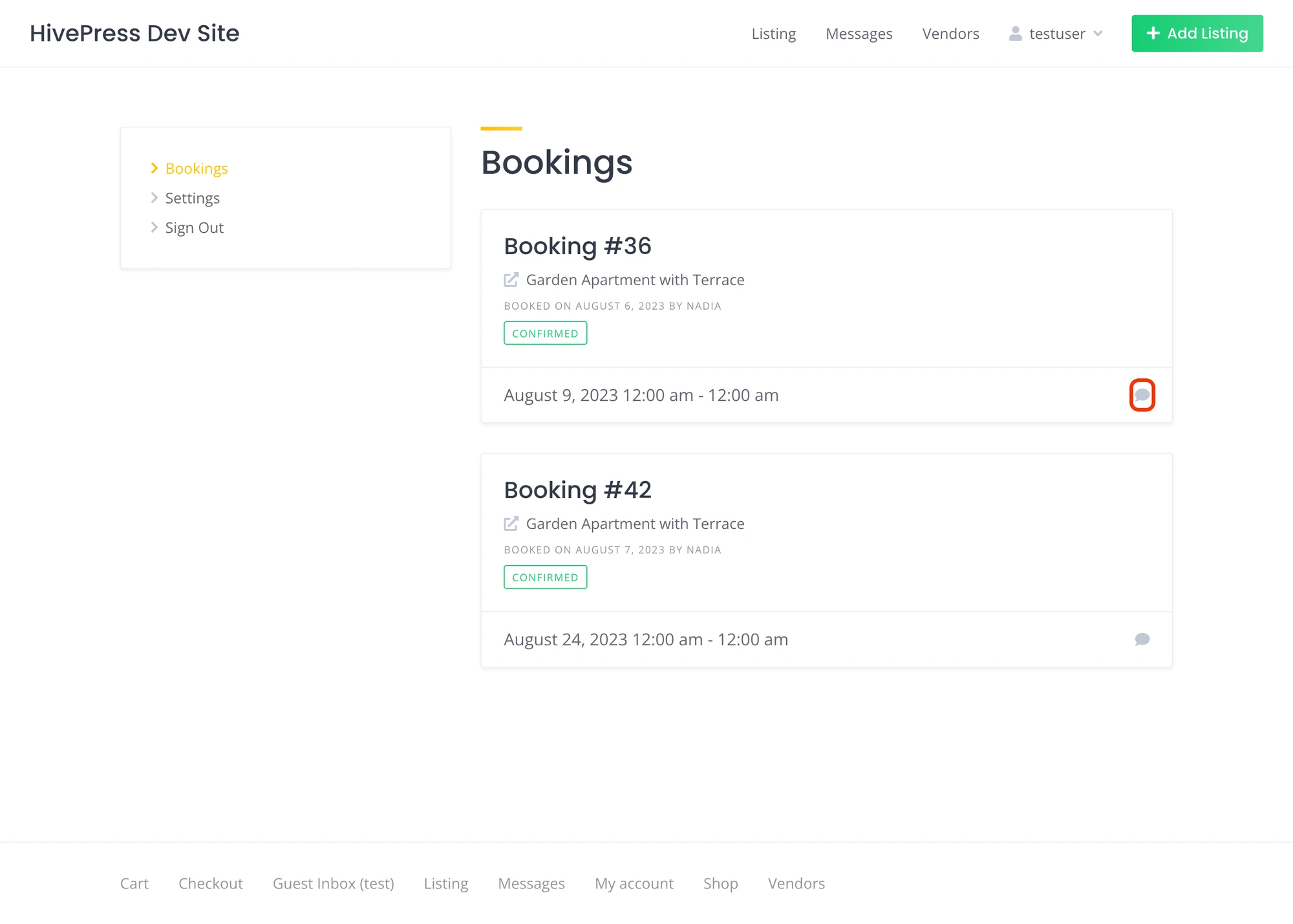Open Vendors in top navigation
The height and width of the screenshot is (924, 1293).
(951, 34)
